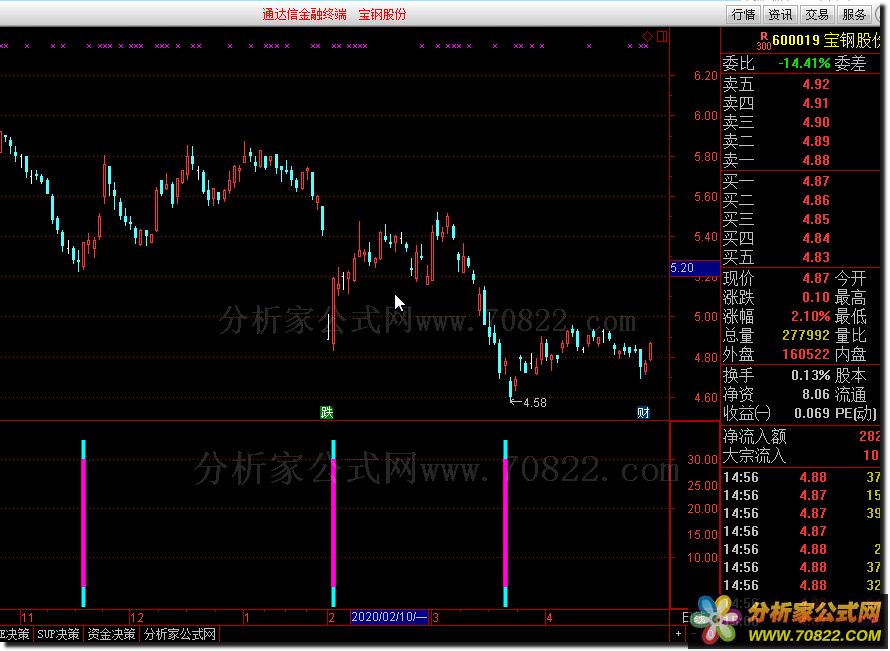Click the 卖一 price 4.88
Viewport: 890px width, 651px height.
pyautogui.click(x=816, y=160)
